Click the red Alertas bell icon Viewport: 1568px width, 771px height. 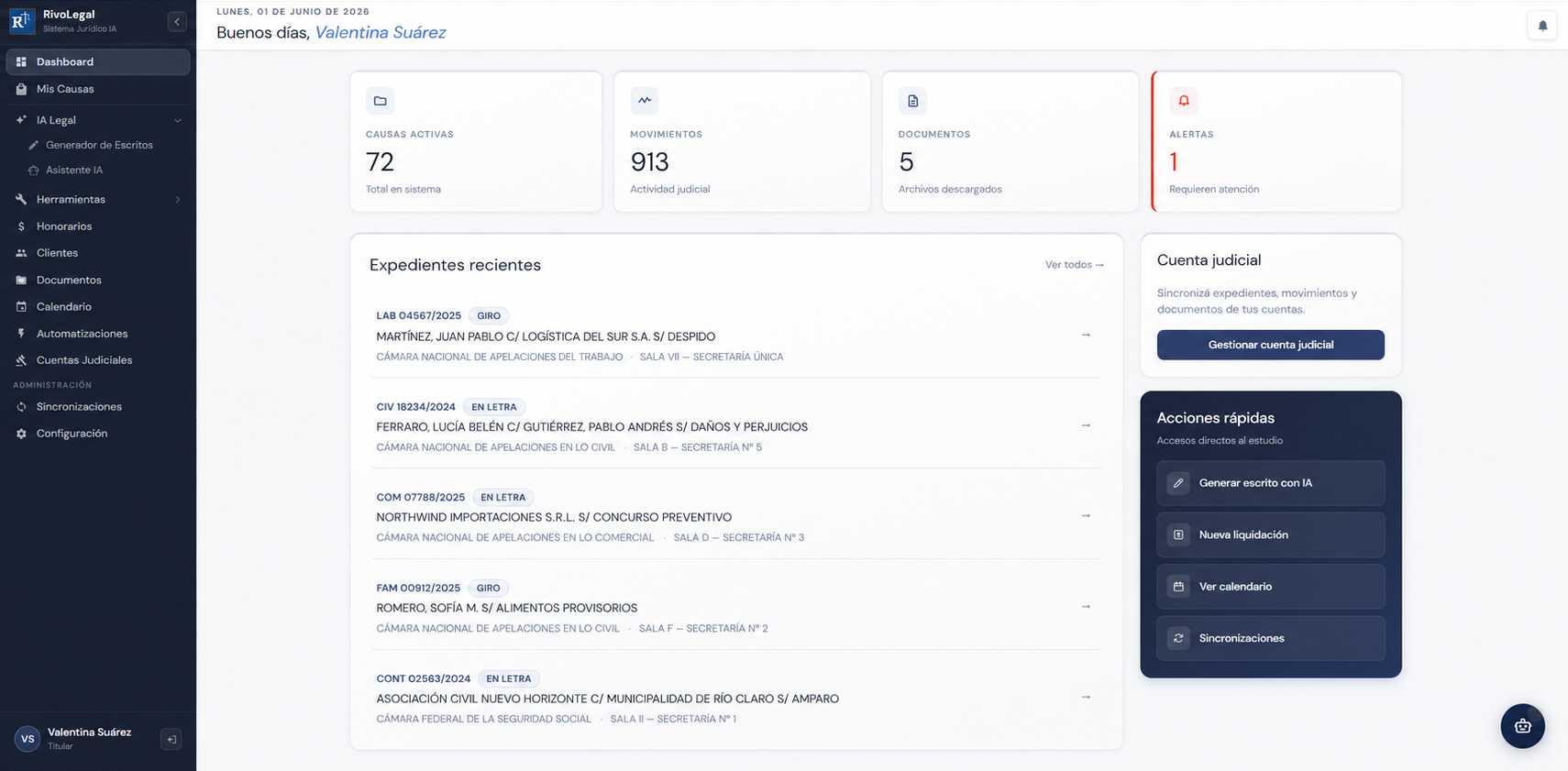point(1184,101)
